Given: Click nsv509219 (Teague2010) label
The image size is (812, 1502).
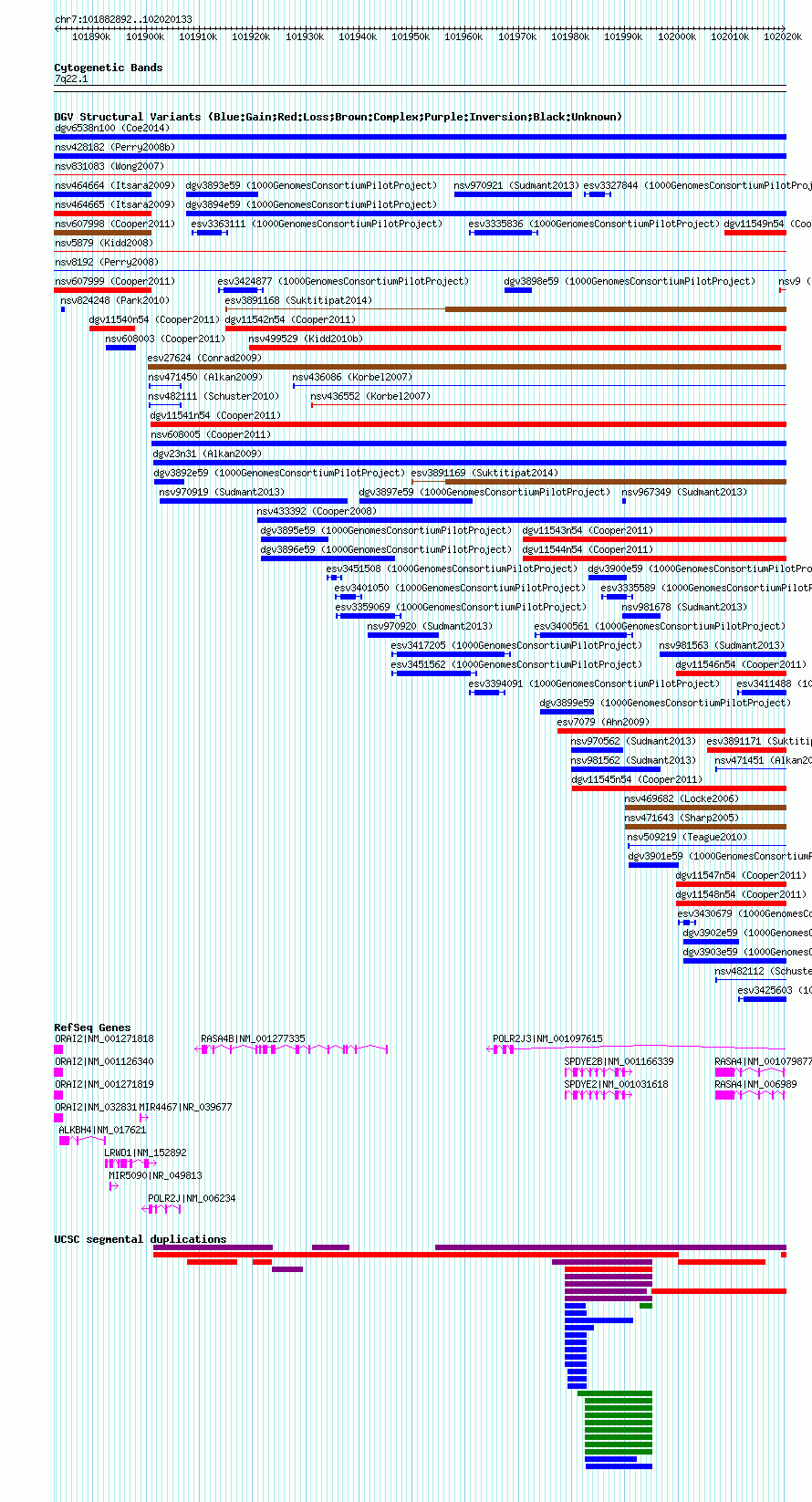Looking at the screenshot, I should pos(687,837).
